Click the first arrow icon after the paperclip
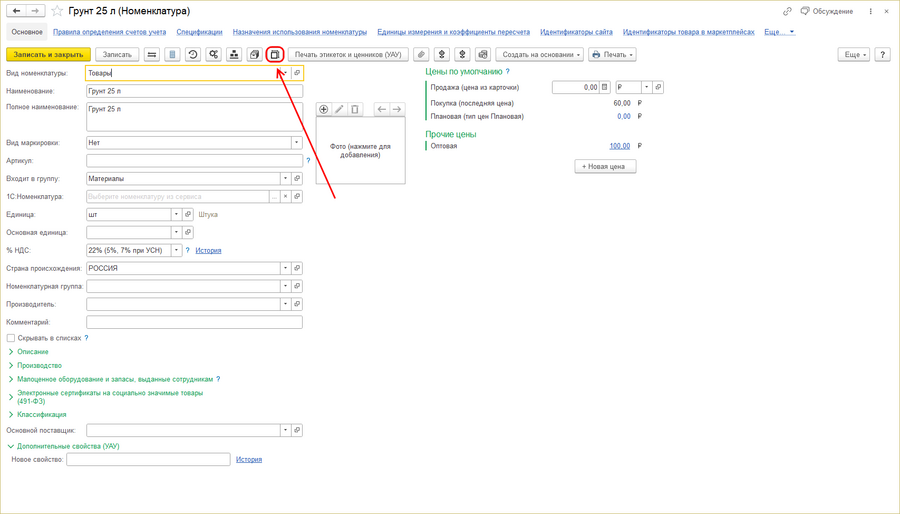 point(442,54)
